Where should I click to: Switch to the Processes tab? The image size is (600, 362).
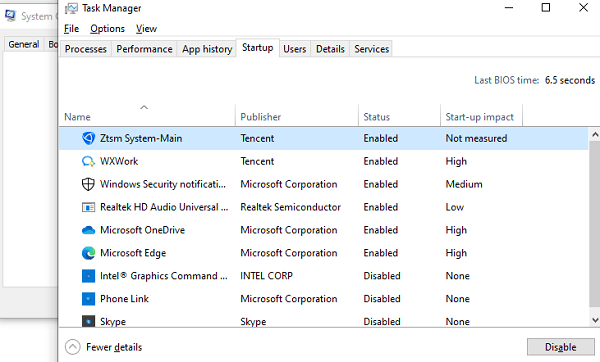click(x=86, y=49)
